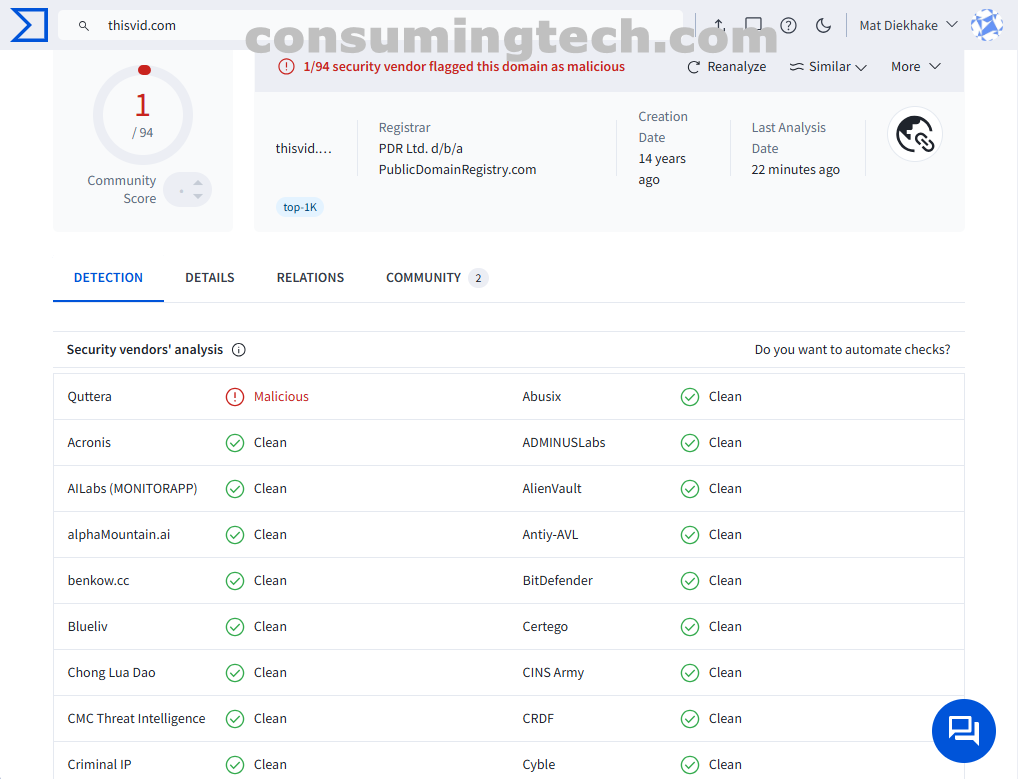This screenshot has height=779, width=1018.
Task: Open the Mat Diekhake account dropdown
Action: point(908,25)
